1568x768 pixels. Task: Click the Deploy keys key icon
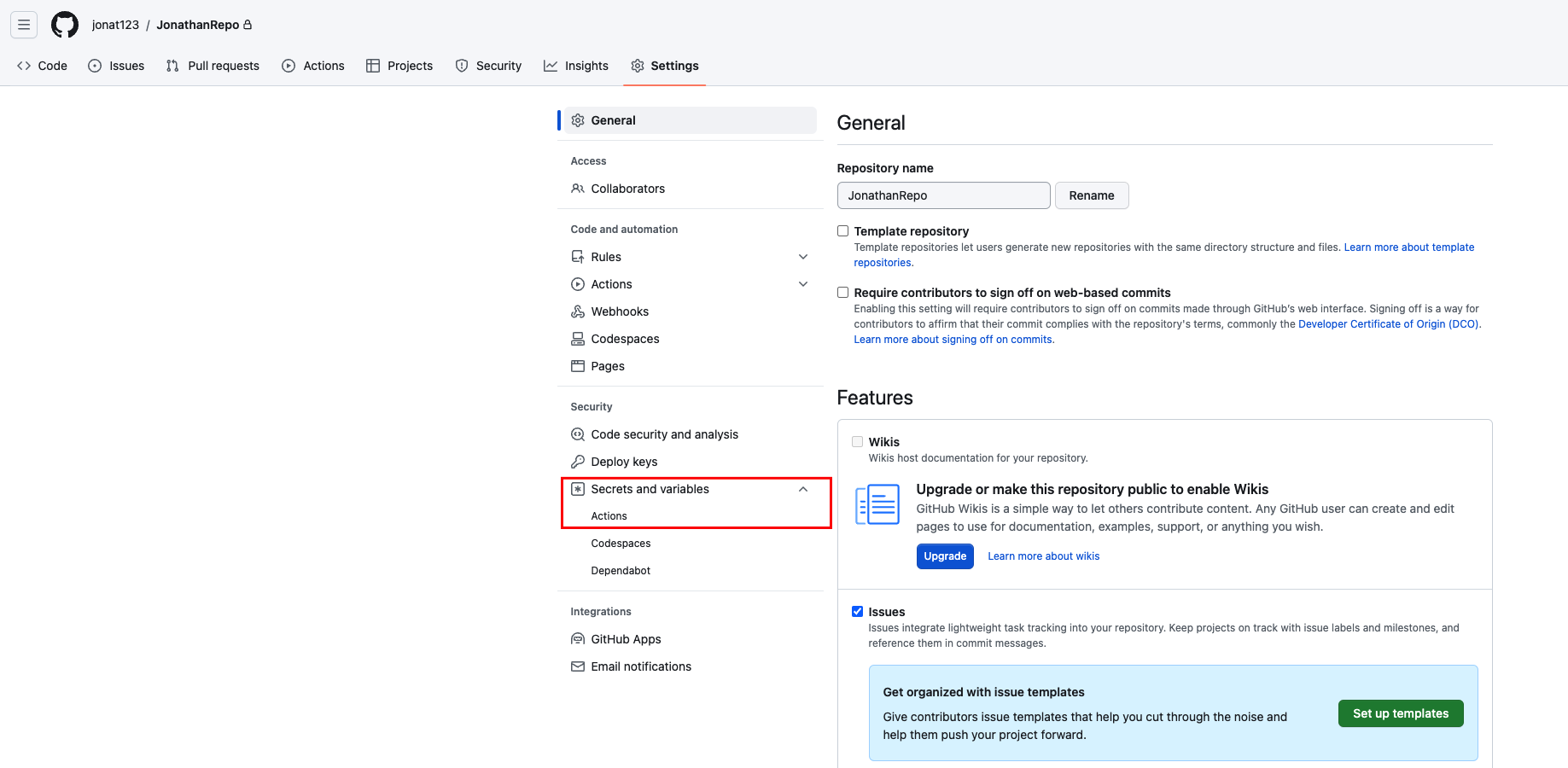[x=578, y=462]
